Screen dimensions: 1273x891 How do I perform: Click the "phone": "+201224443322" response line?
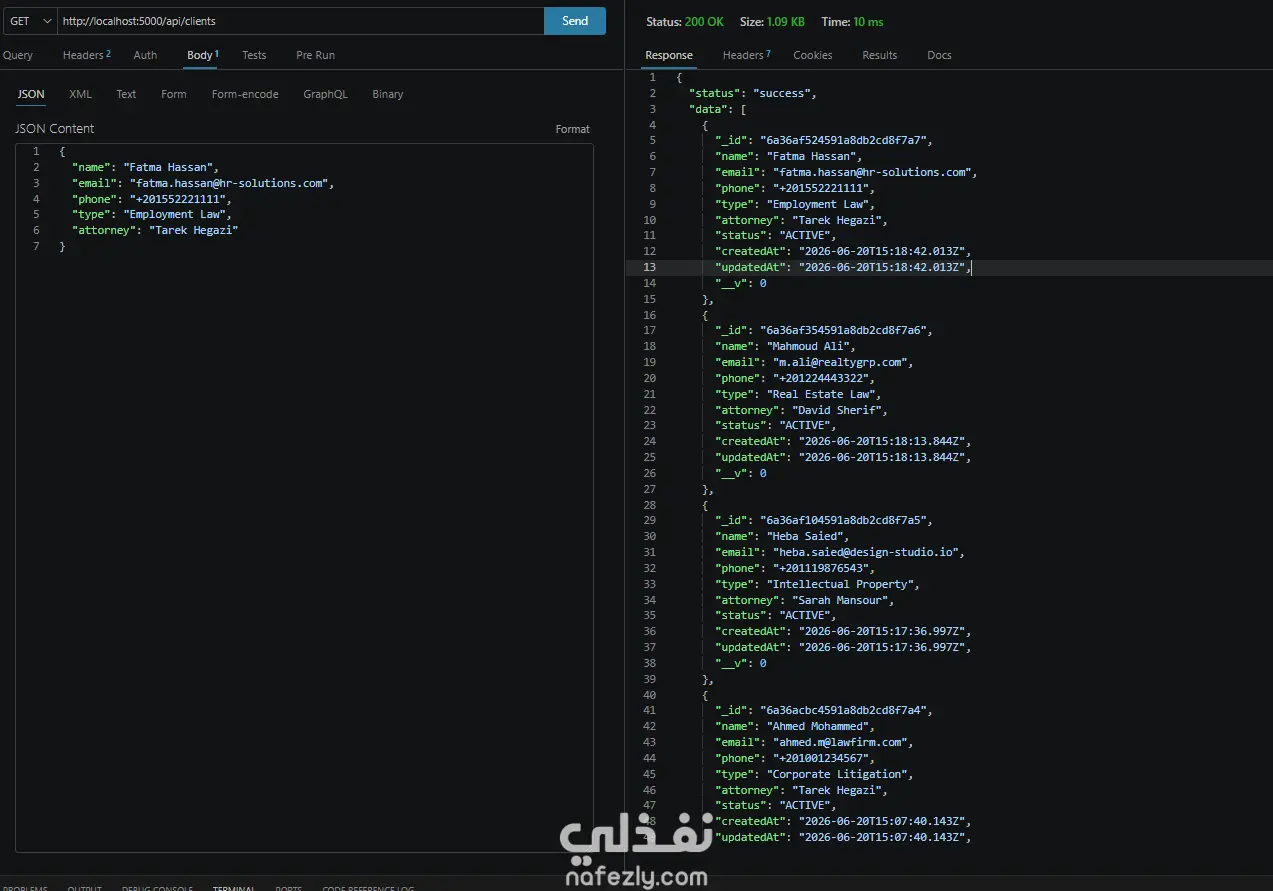click(x=795, y=378)
